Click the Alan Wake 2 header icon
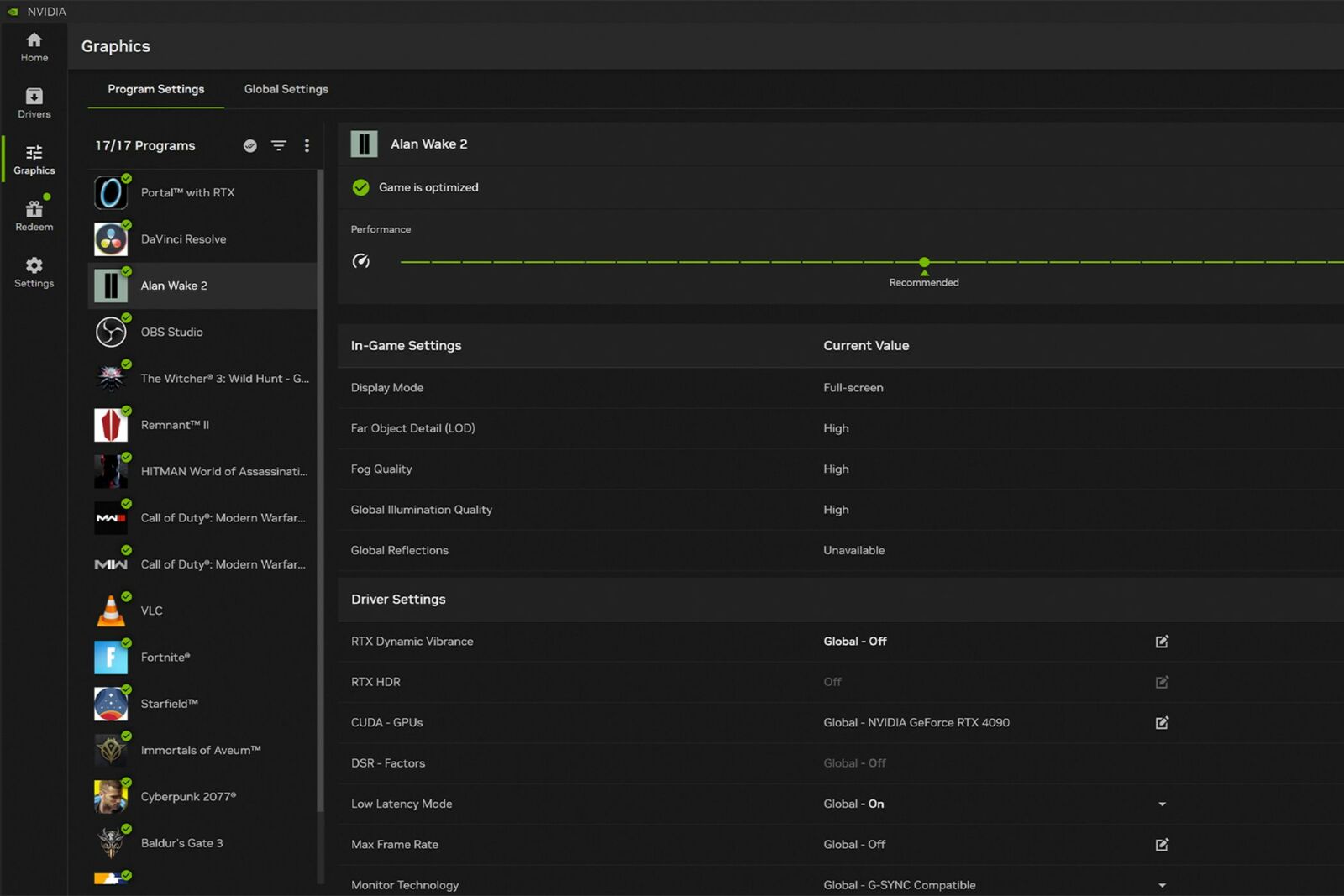 364,144
